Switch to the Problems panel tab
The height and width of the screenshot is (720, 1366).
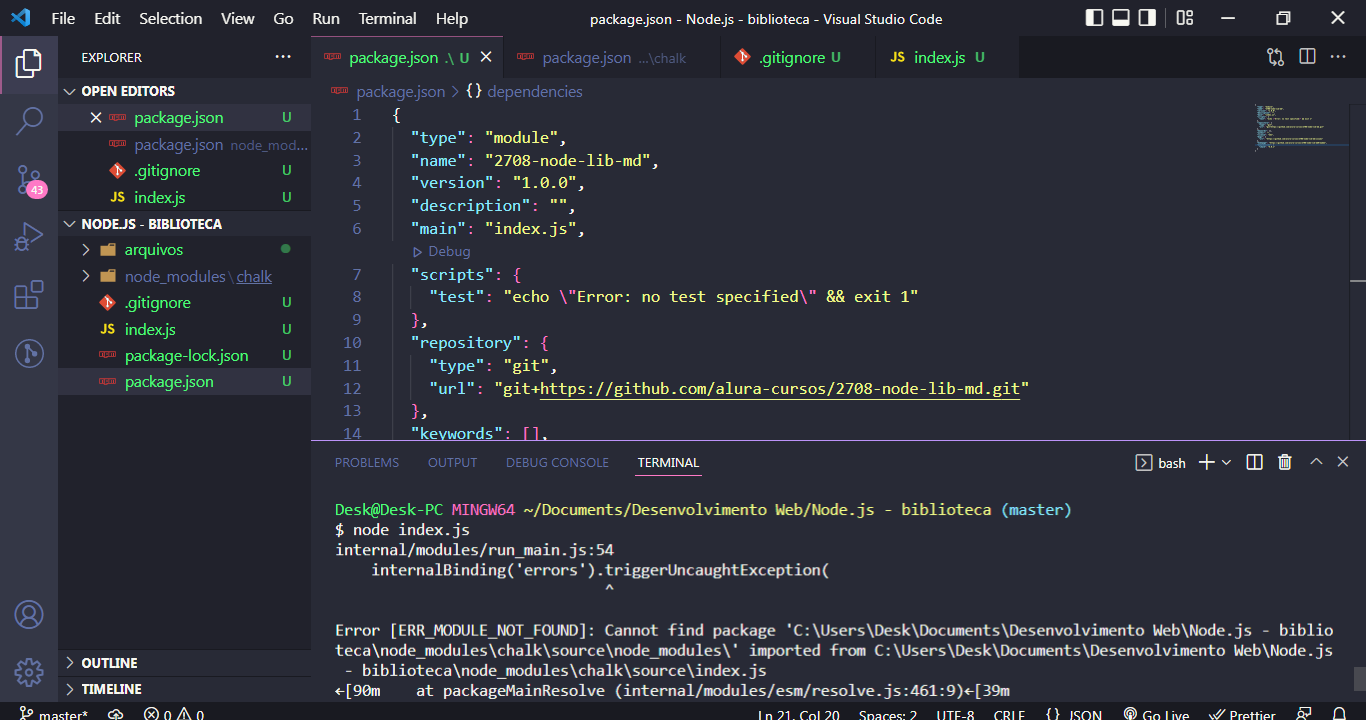[367, 462]
